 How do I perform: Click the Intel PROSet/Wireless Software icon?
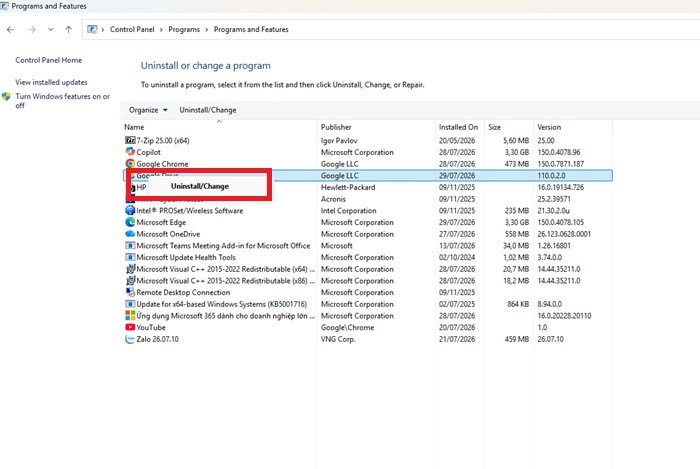(130, 210)
